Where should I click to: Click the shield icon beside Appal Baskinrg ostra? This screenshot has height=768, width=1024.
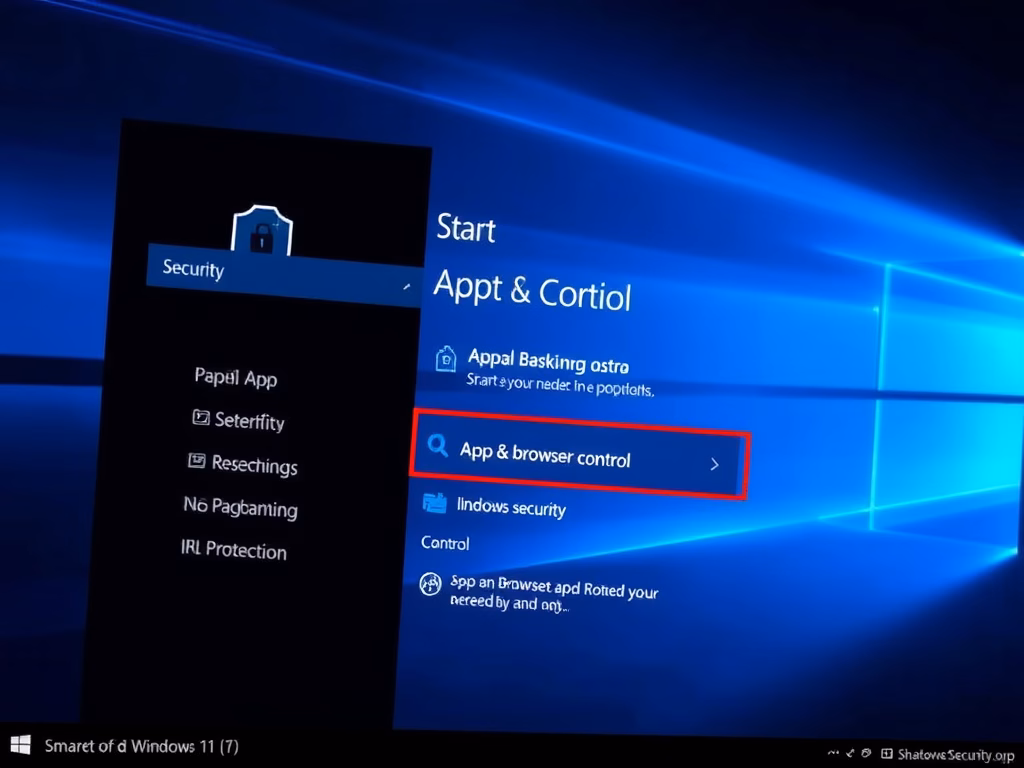(445, 359)
